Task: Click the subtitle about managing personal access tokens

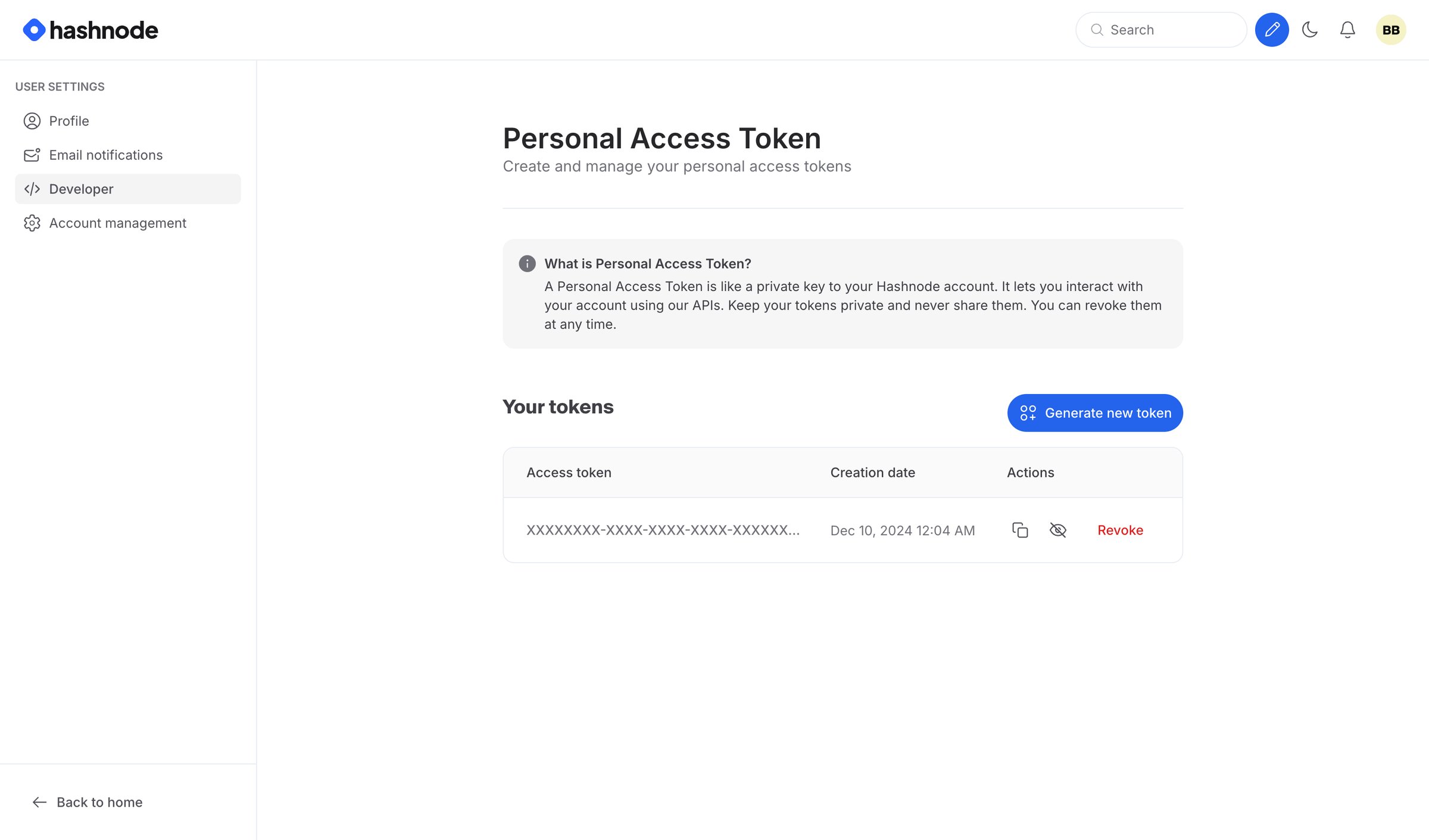Action: click(x=677, y=166)
